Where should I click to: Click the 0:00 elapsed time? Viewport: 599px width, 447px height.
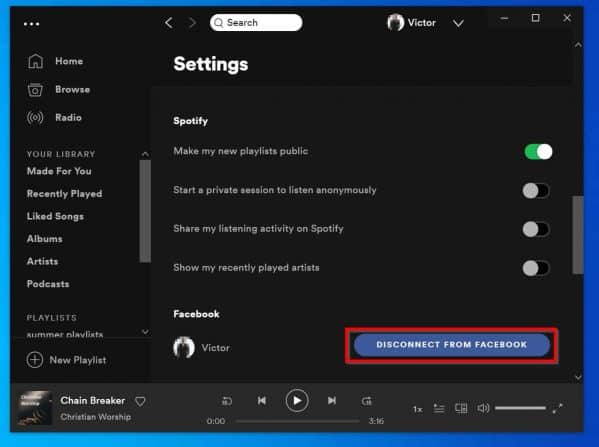tap(216, 421)
